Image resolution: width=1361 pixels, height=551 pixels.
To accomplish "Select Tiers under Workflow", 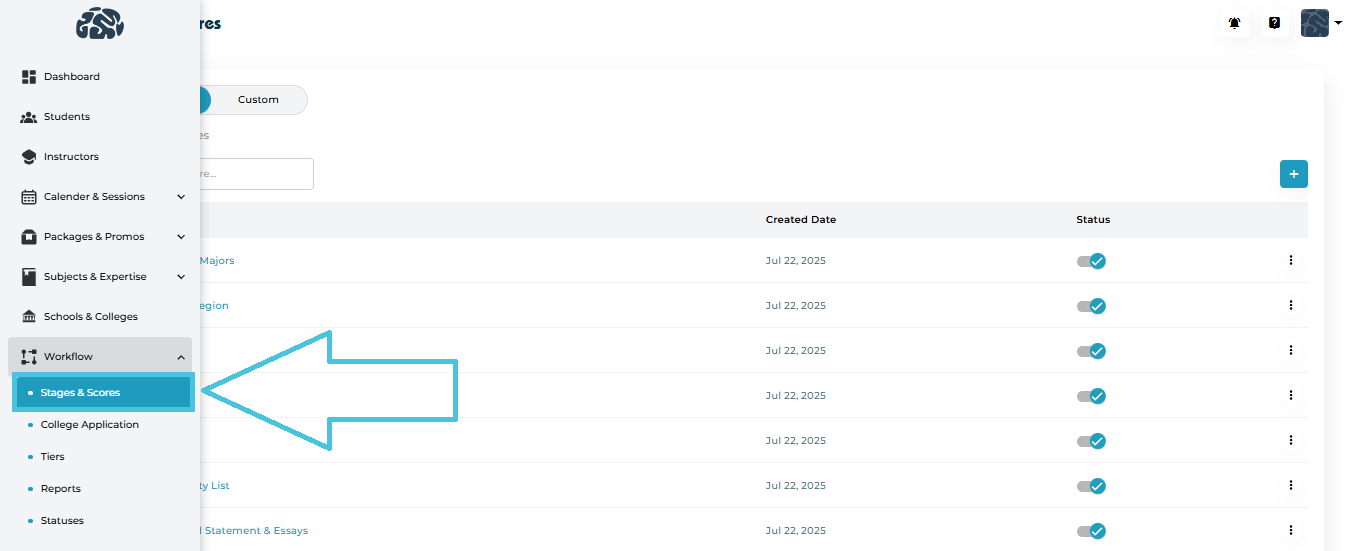I will (52, 457).
